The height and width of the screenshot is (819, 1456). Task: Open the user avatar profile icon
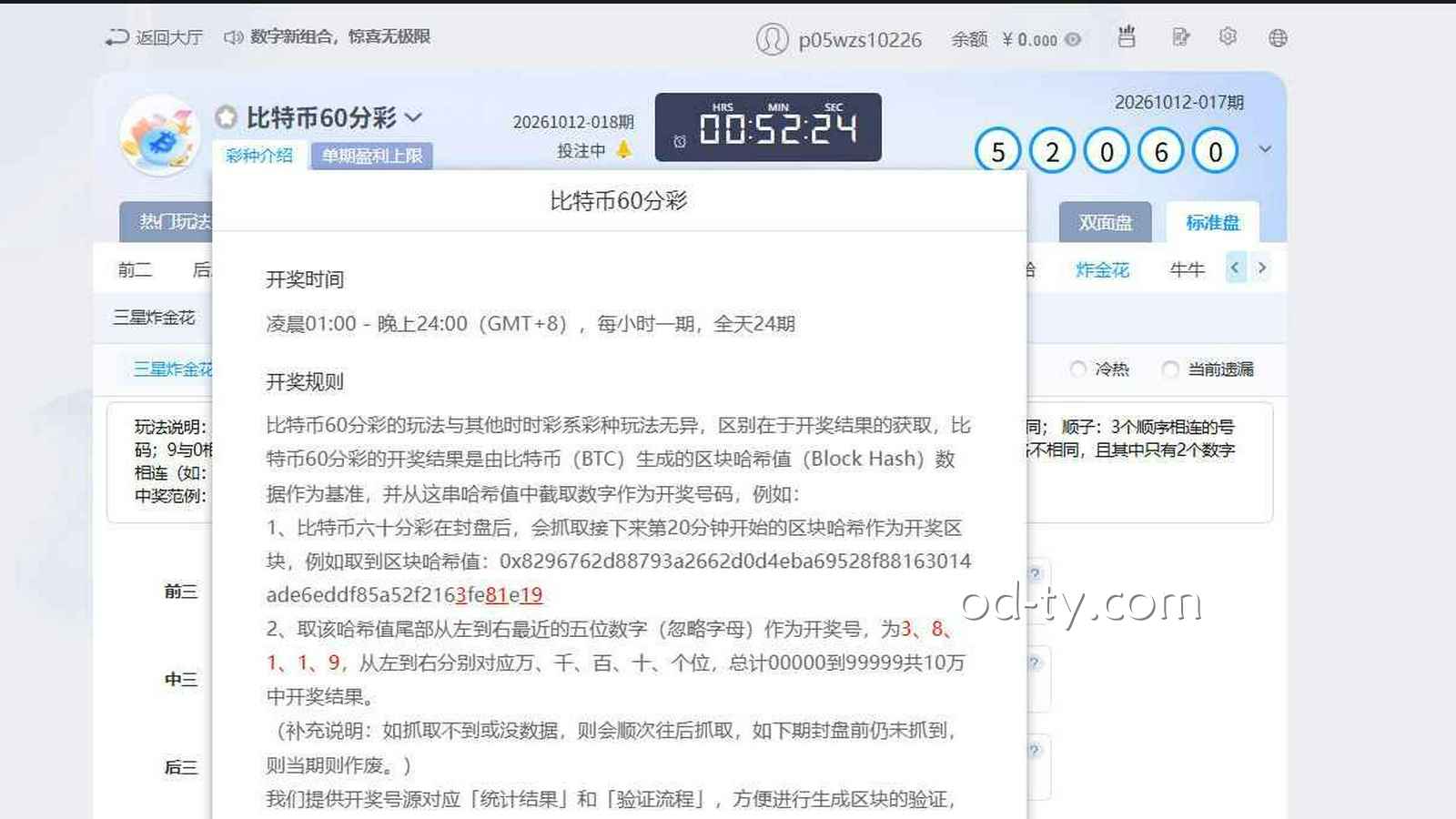click(772, 39)
